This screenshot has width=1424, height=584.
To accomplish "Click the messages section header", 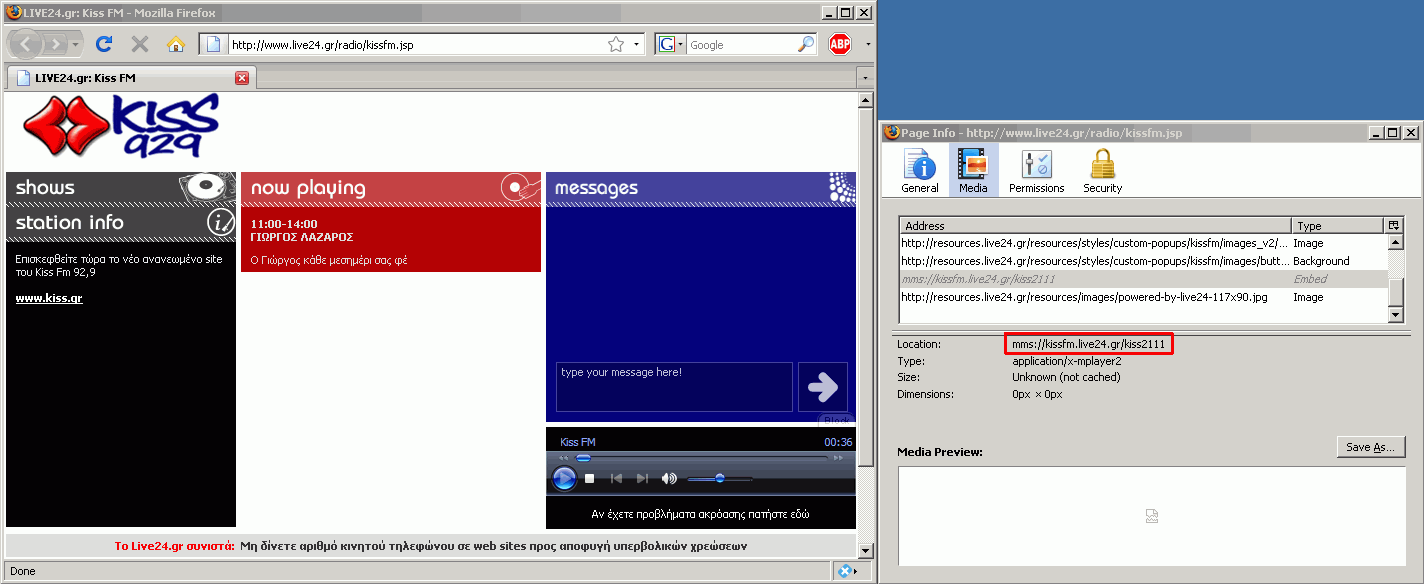I will (701, 188).
